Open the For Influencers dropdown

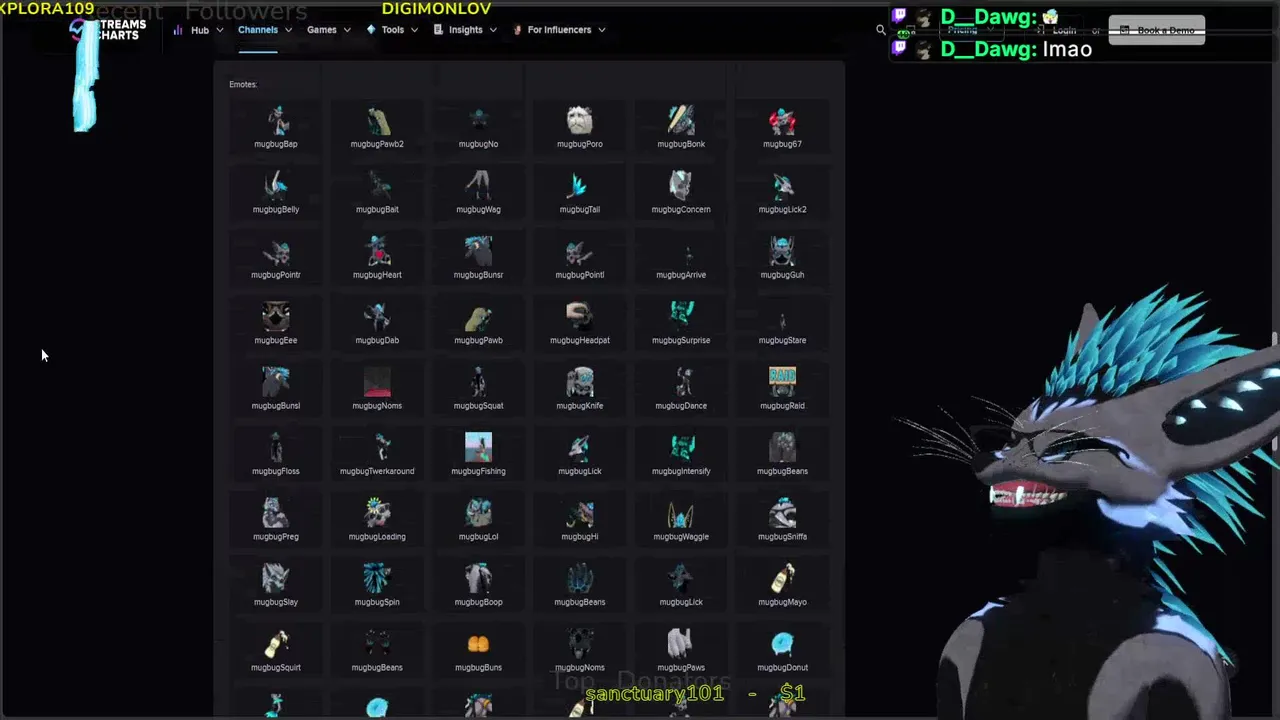(559, 30)
